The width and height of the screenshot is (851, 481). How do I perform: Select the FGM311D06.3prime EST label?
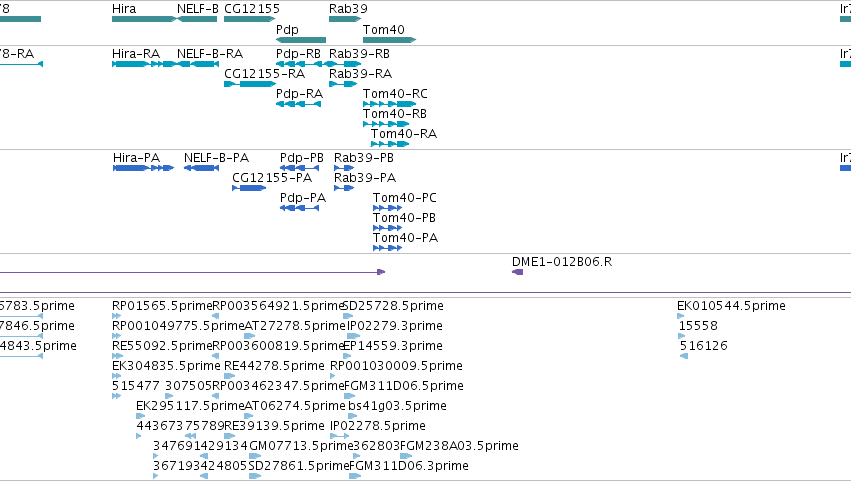point(409,466)
